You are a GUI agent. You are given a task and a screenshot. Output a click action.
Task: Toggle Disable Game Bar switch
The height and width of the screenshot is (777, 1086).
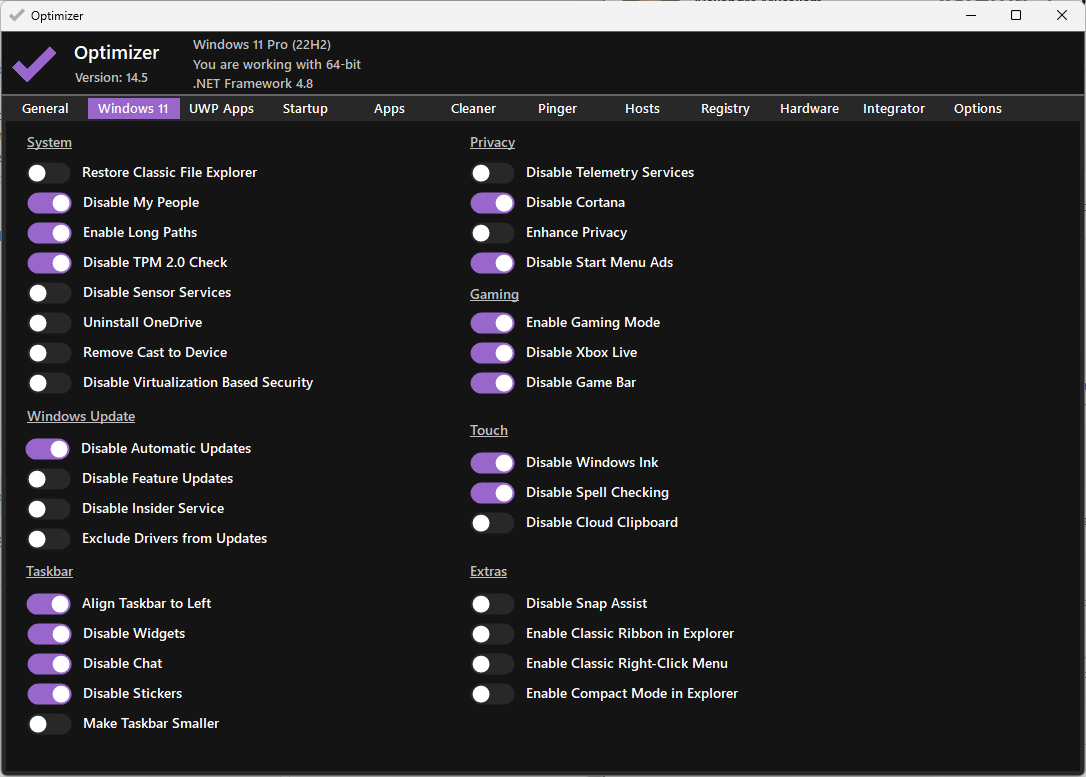point(492,383)
